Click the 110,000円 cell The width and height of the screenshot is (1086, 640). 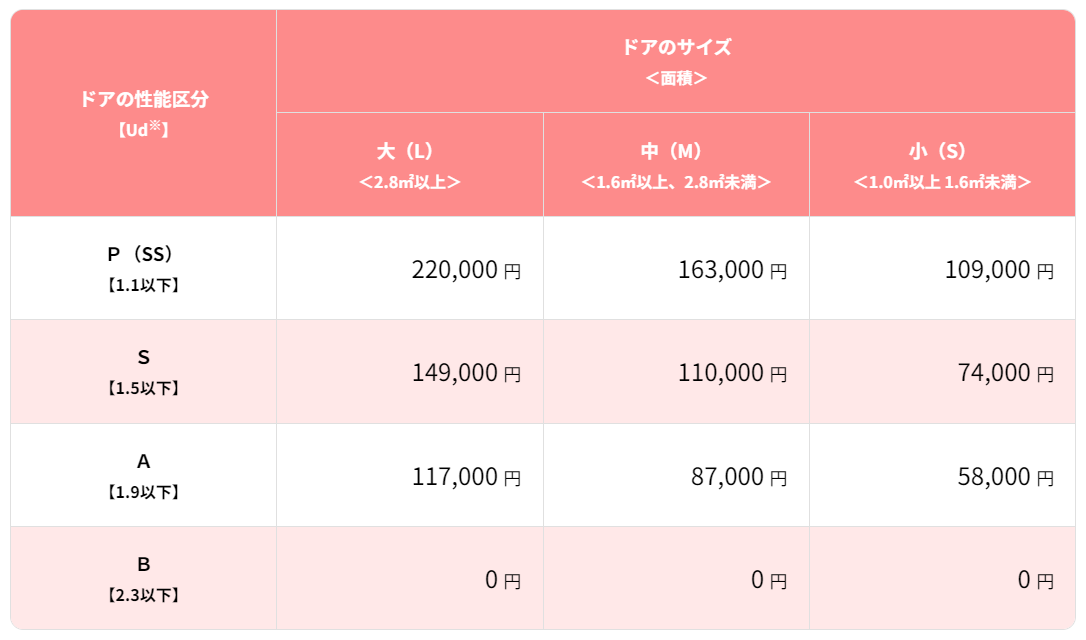pos(677,372)
